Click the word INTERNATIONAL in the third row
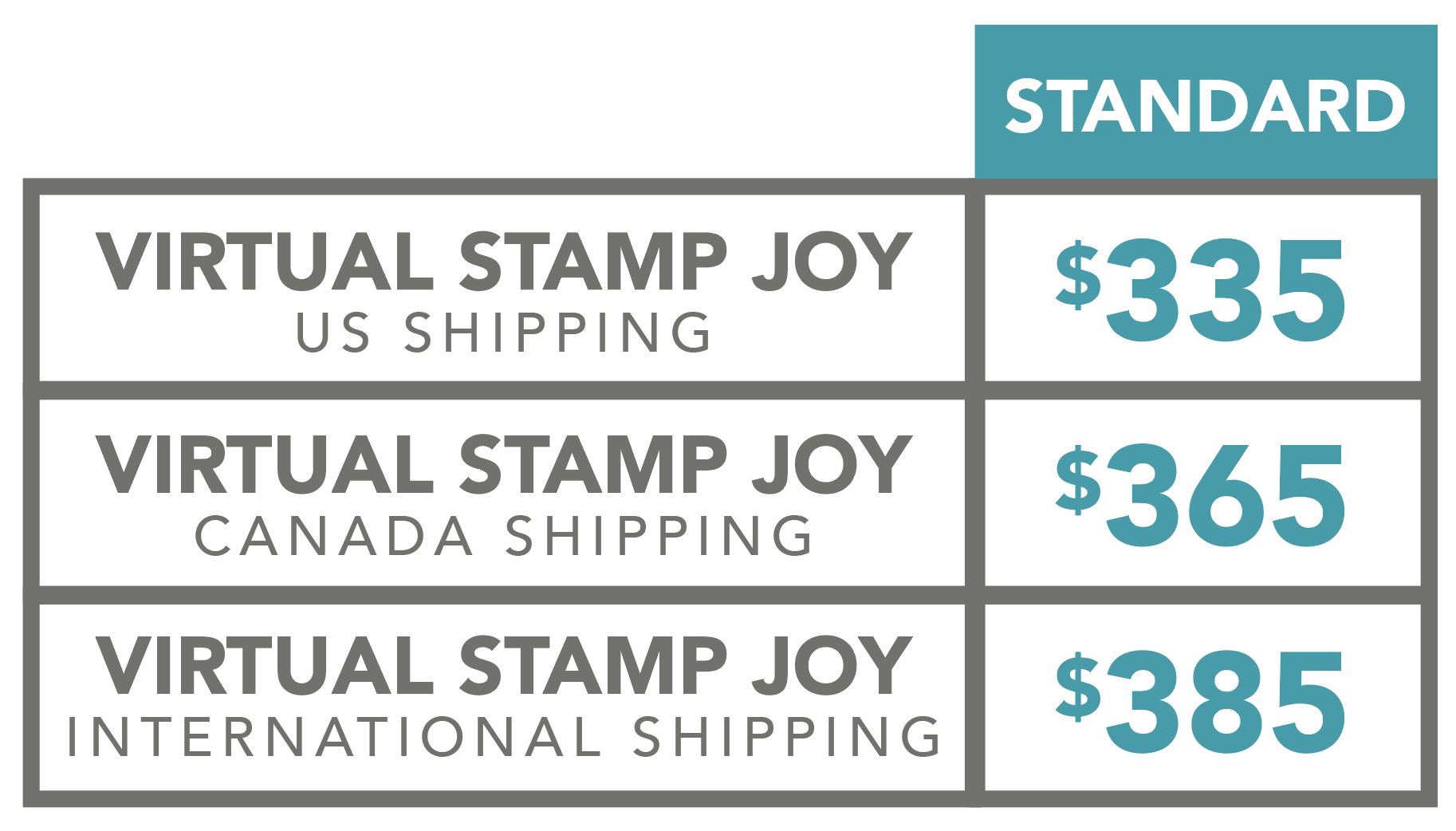The height and width of the screenshot is (831, 1456). [334, 736]
